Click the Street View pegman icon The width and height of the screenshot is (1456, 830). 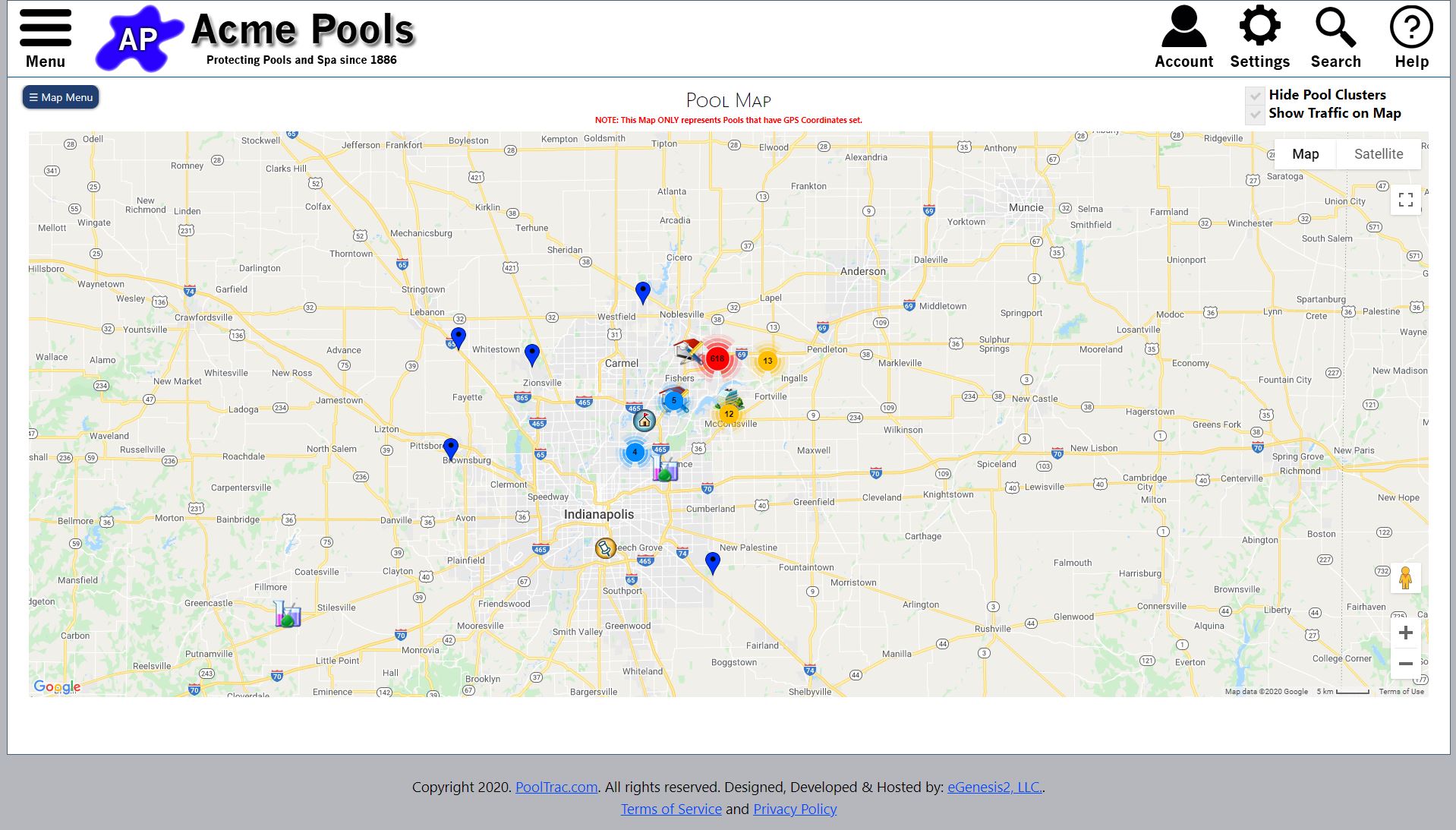tap(1406, 579)
